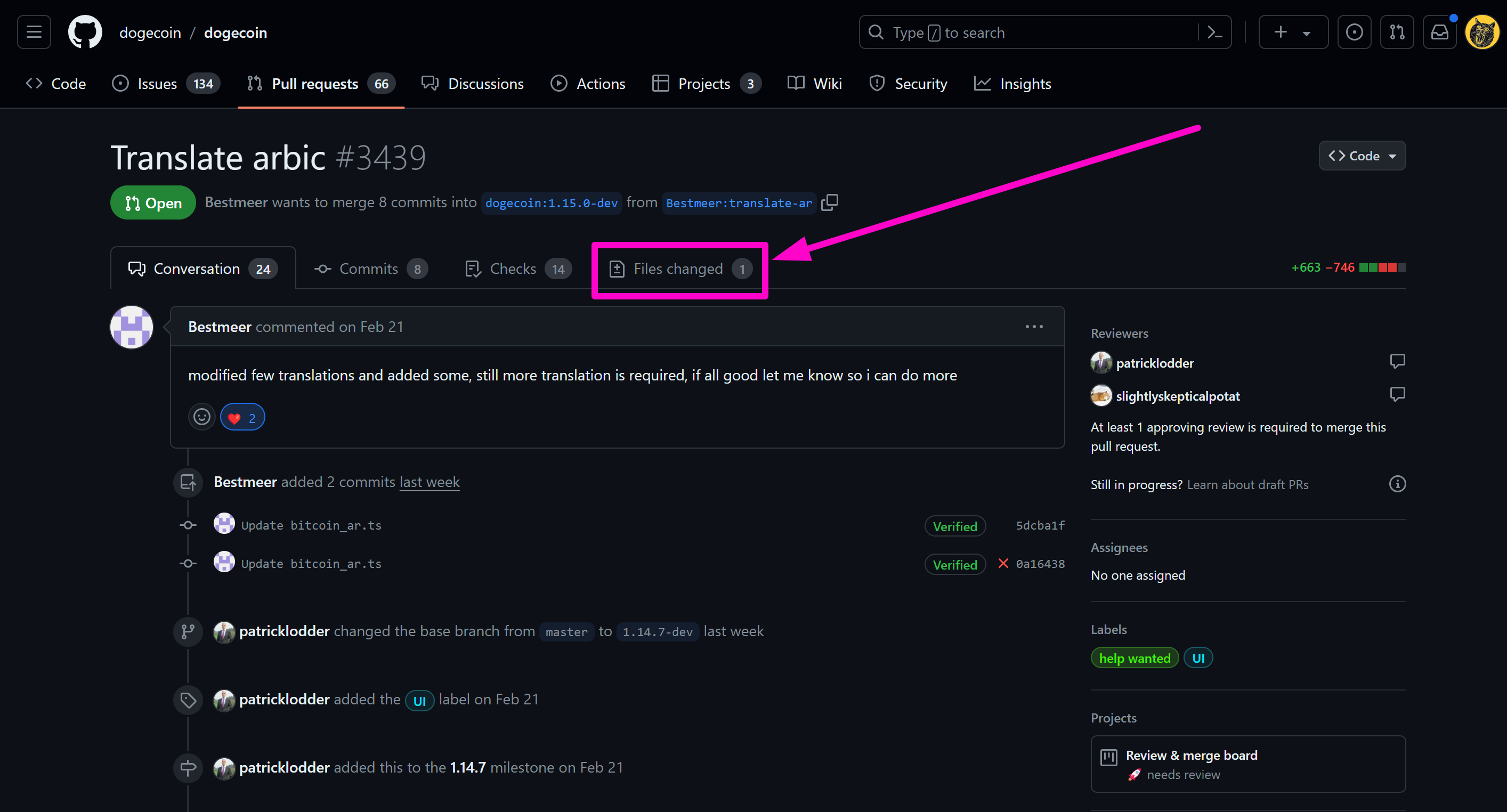This screenshot has width=1507, height=812.
Task: Open the Learn about draft PRs link
Action: 1247,484
